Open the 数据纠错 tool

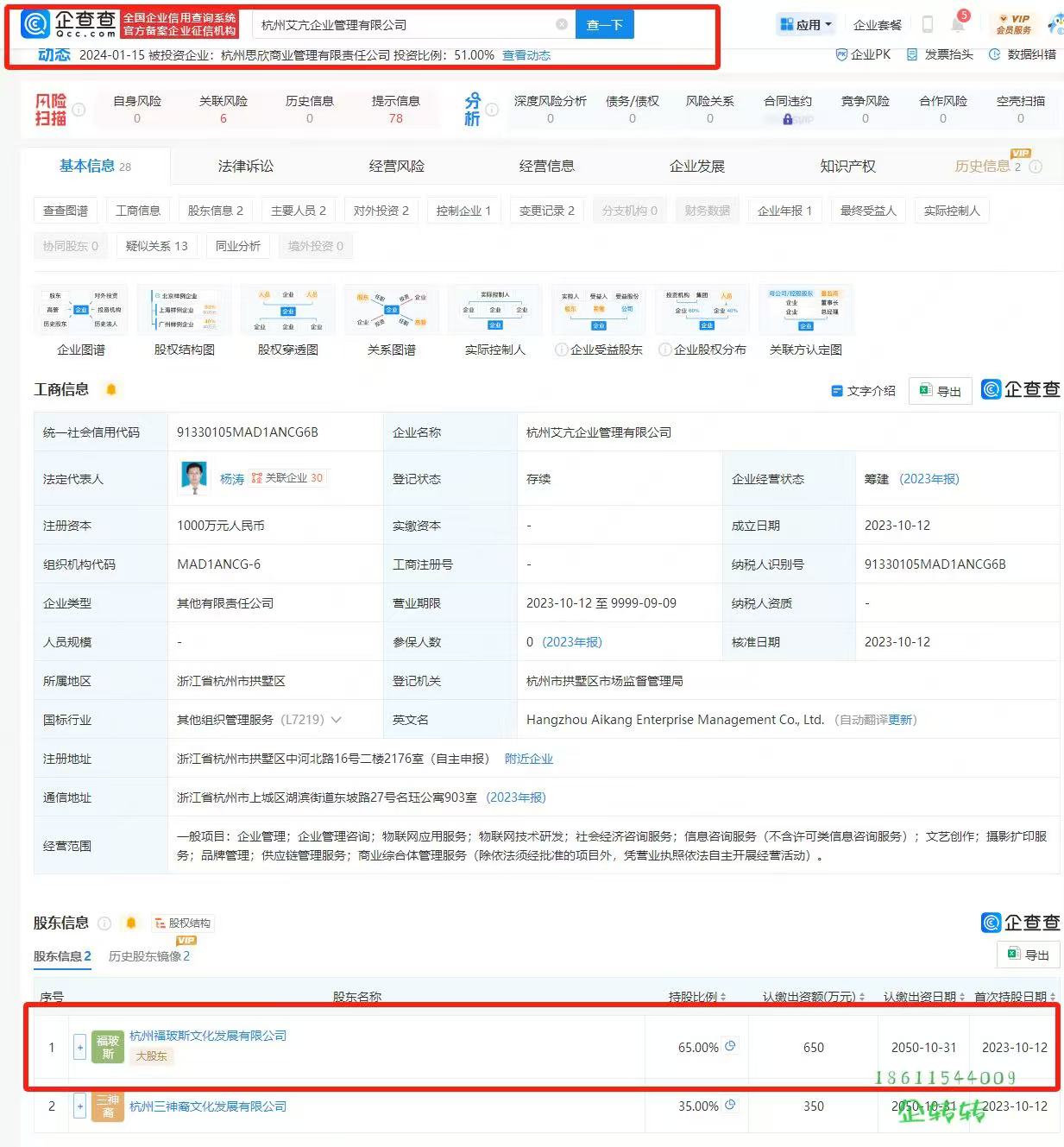pos(1023,54)
